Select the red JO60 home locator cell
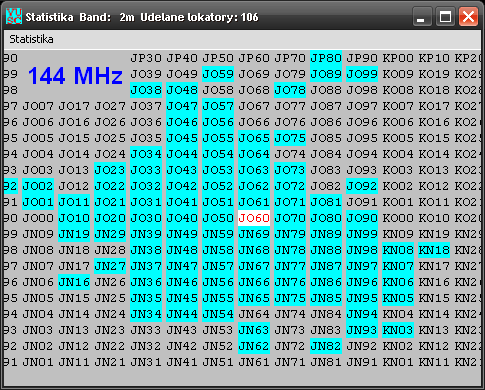Screen dimensions: 485x390 [x=254, y=218]
